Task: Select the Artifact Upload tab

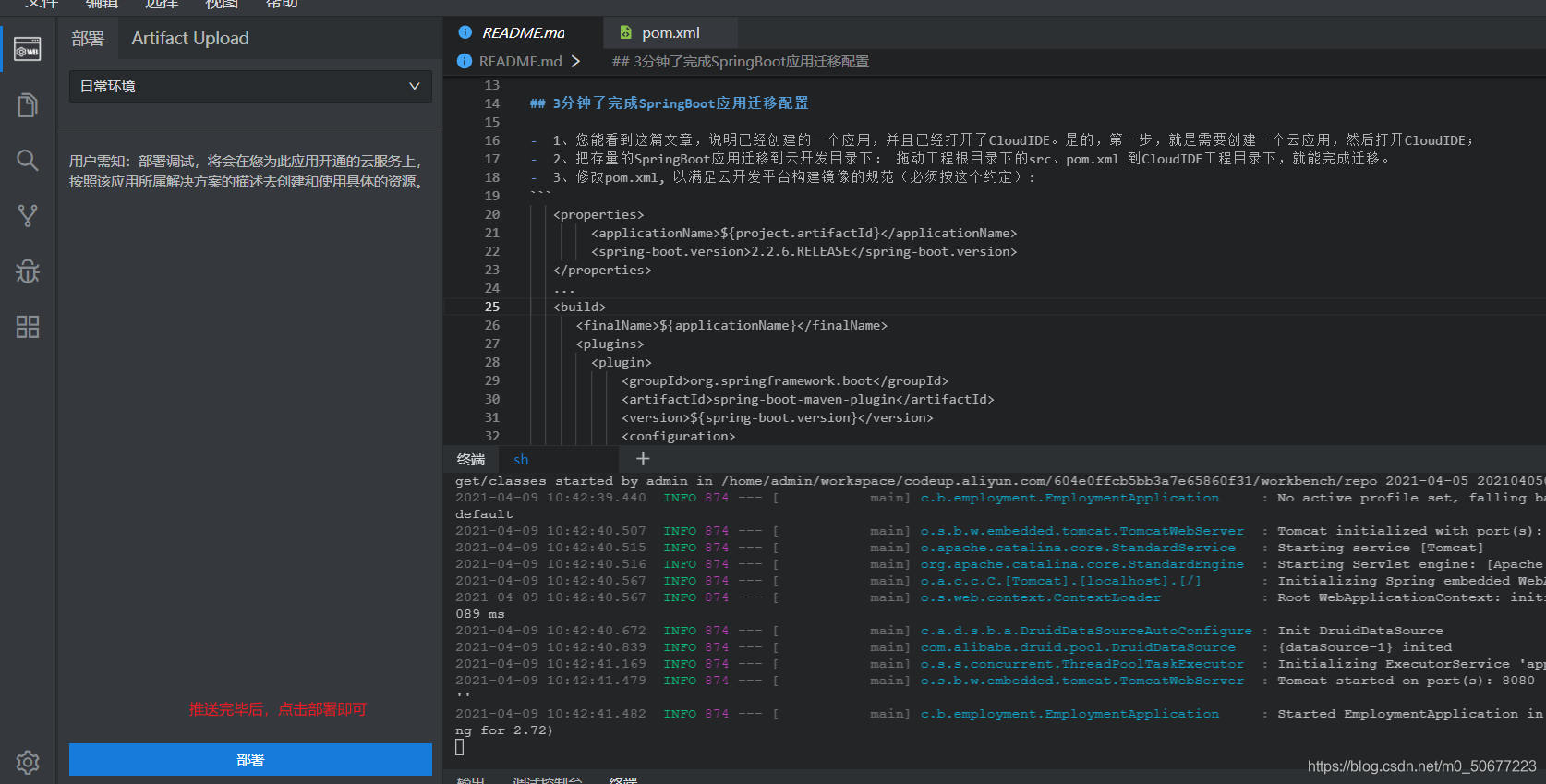Action: pos(190,38)
